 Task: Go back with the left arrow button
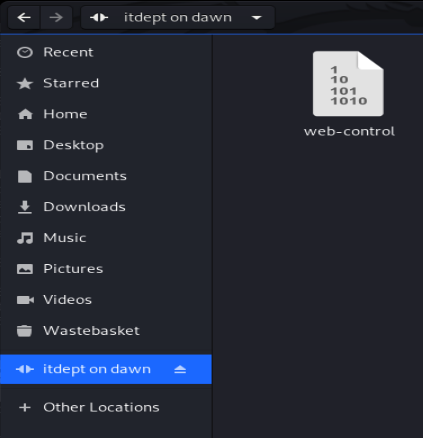pos(24,17)
